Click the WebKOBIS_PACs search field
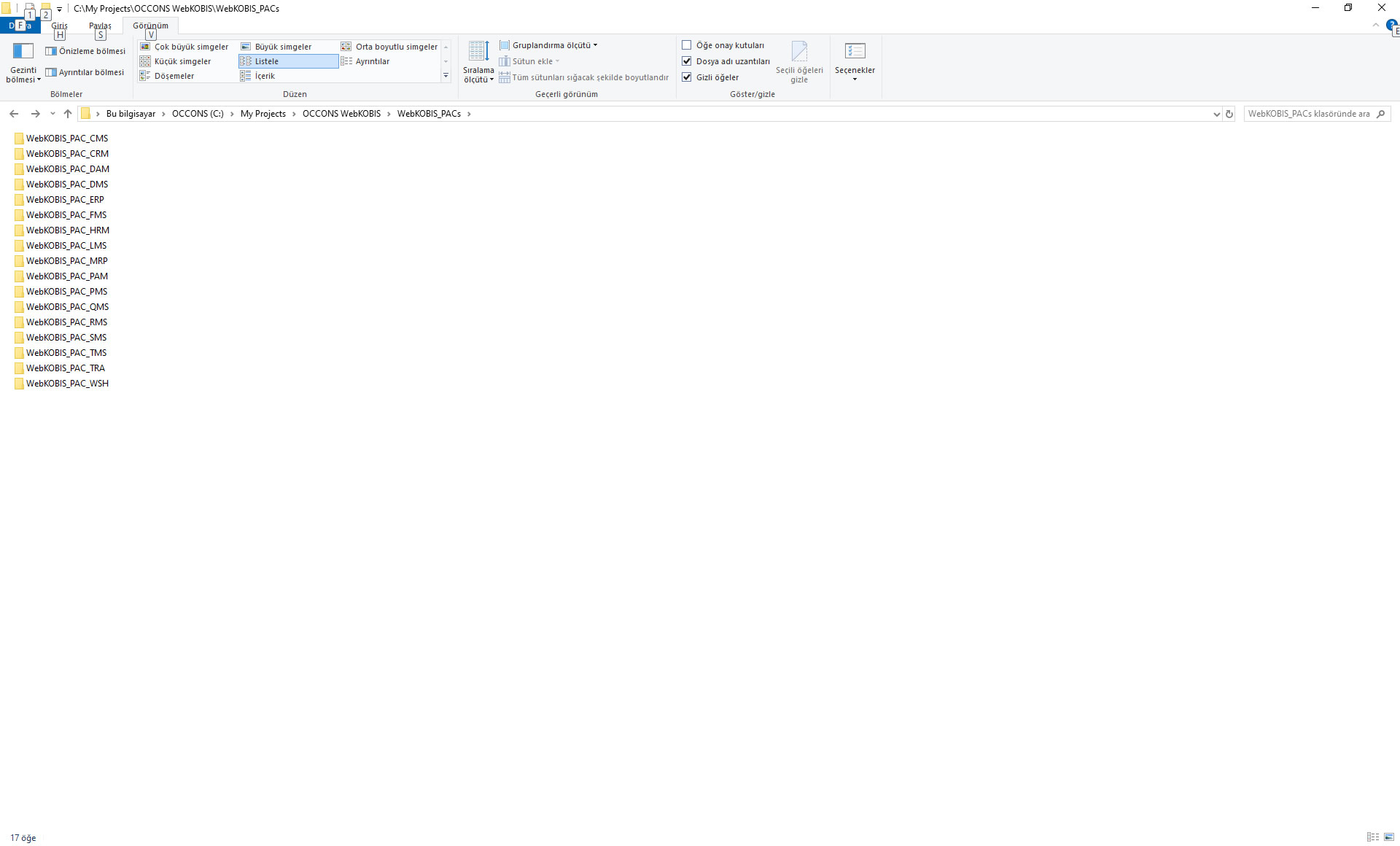 (1308, 114)
